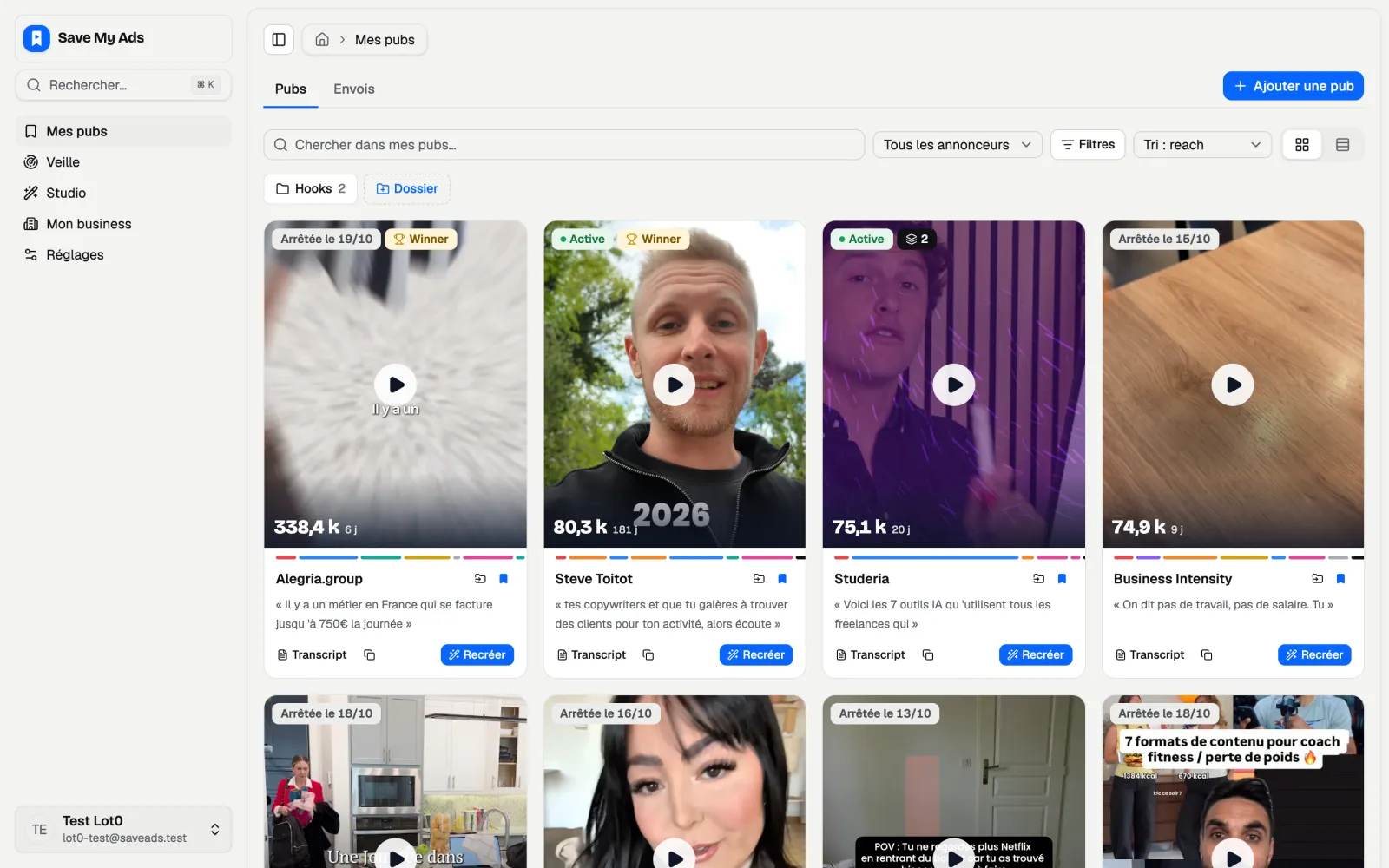The width and height of the screenshot is (1389, 868).
Task: Open Mon business in sidebar
Action: 123,224
